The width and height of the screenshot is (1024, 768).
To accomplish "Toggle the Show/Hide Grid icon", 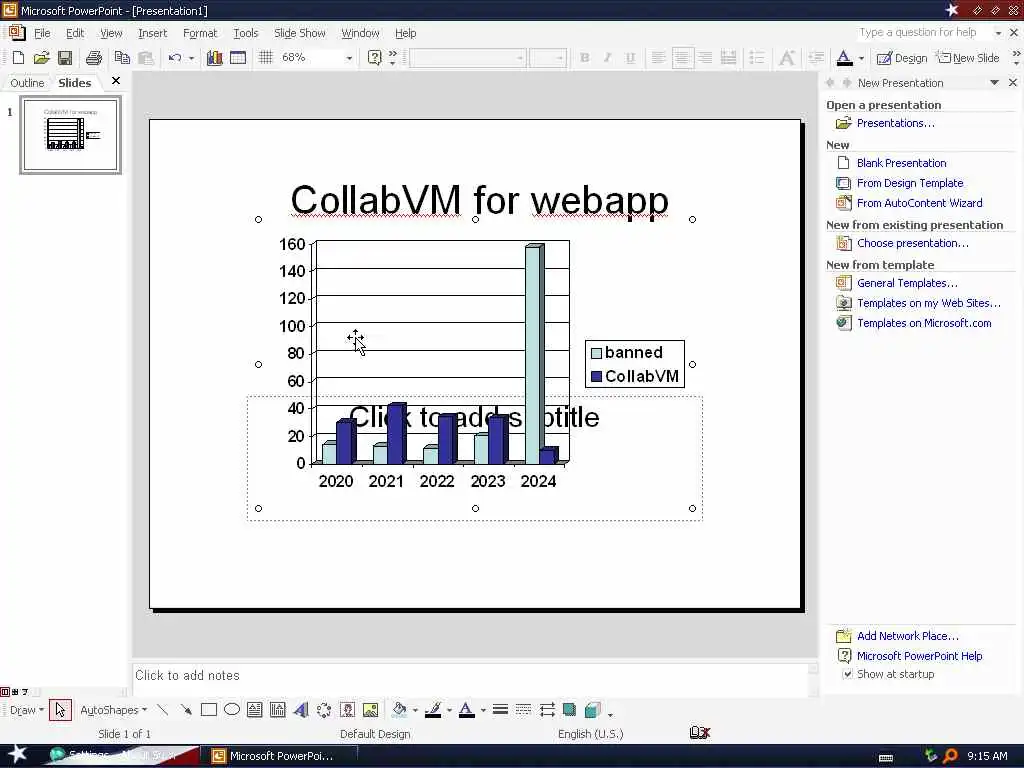I will coord(266,58).
